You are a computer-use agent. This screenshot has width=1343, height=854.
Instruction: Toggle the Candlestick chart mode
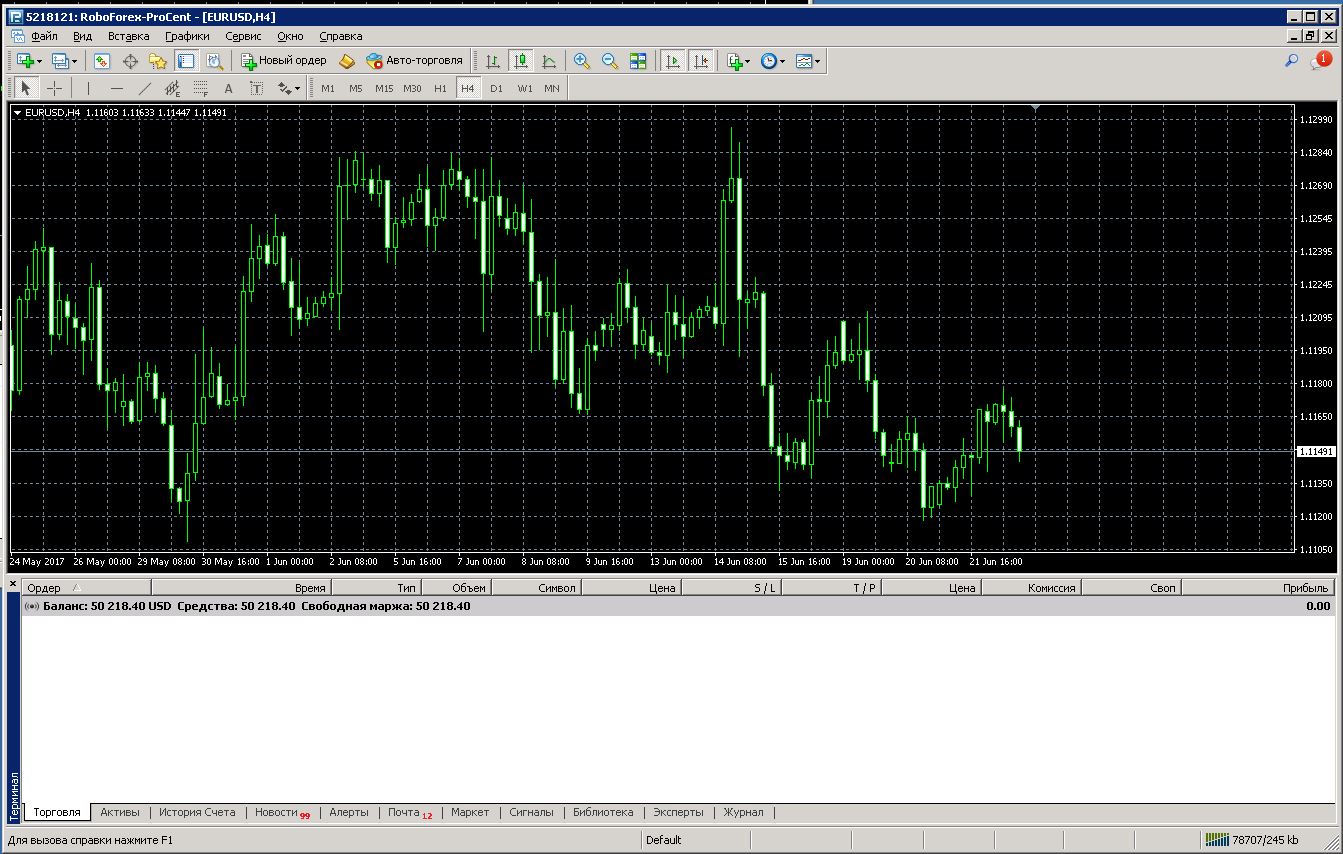coord(520,61)
